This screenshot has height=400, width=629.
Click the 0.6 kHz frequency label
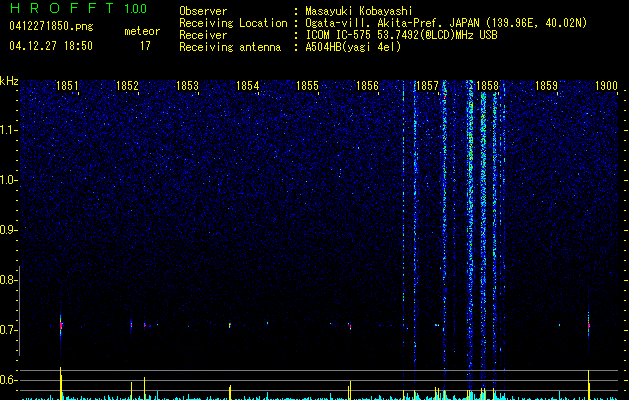tap(7, 380)
